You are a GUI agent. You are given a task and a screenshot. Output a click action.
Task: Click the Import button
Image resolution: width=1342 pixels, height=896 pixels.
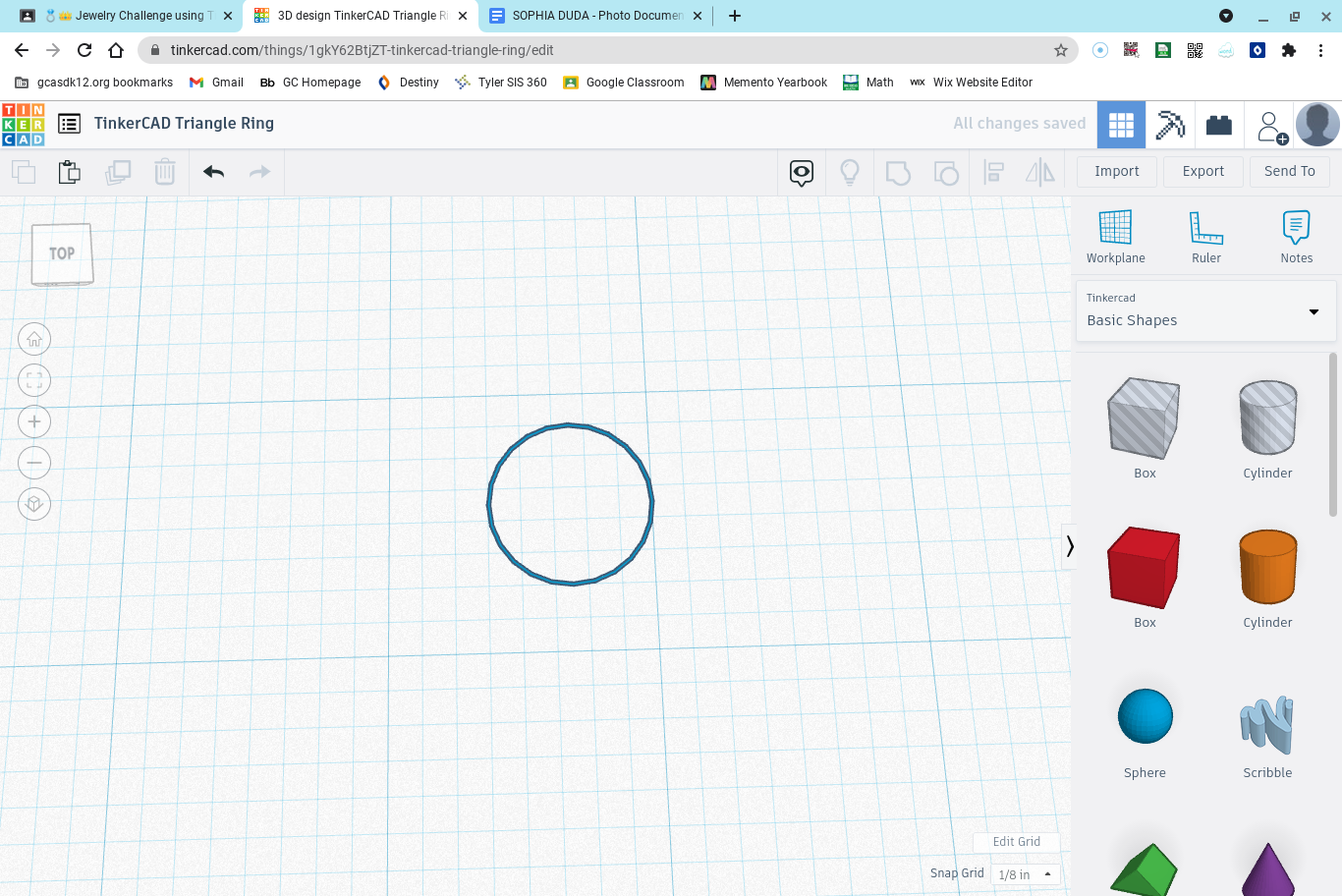(x=1117, y=171)
